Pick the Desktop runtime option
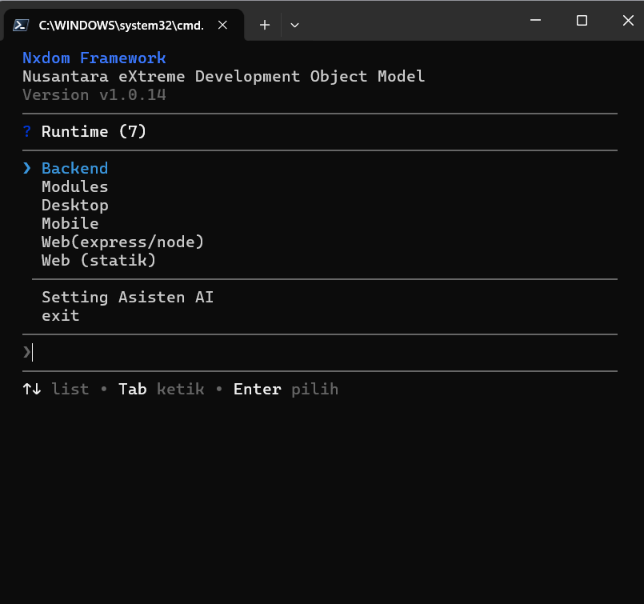 (75, 205)
